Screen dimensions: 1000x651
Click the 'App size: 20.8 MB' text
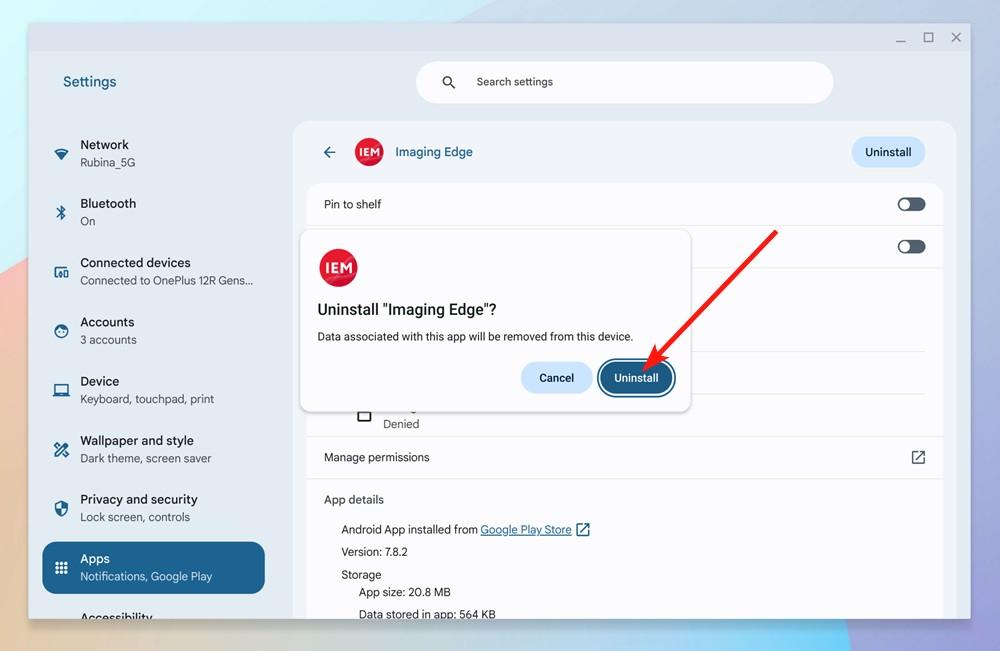[404, 592]
